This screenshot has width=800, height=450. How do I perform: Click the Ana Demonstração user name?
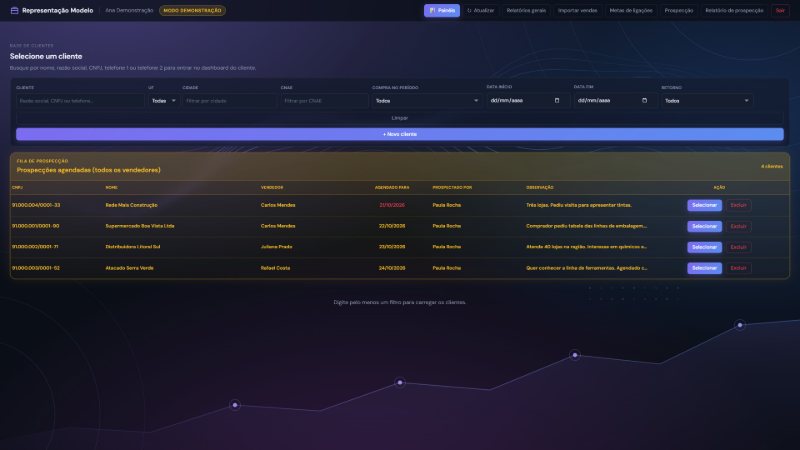[129, 10]
